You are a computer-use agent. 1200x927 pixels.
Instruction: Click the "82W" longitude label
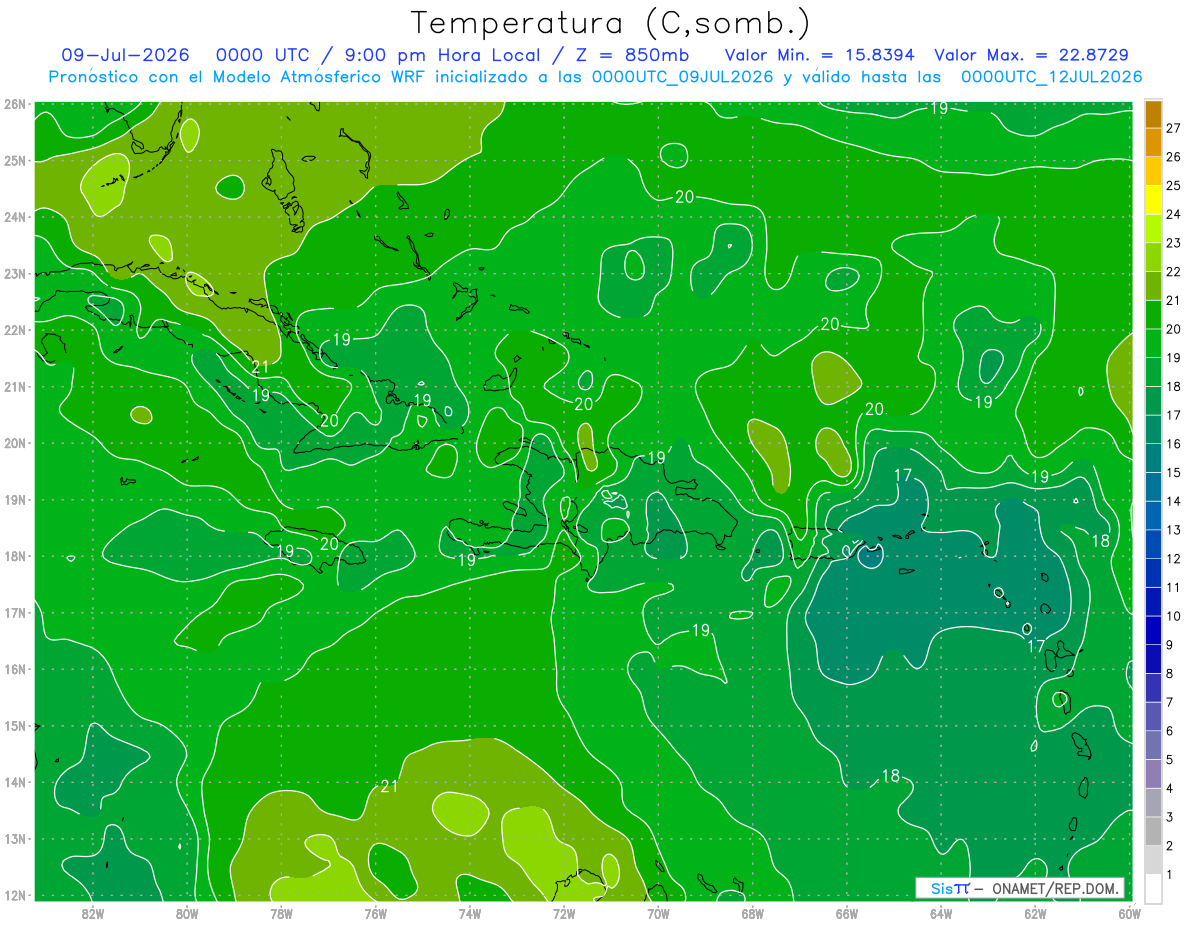pyautogui.click(x=93, y=913)
